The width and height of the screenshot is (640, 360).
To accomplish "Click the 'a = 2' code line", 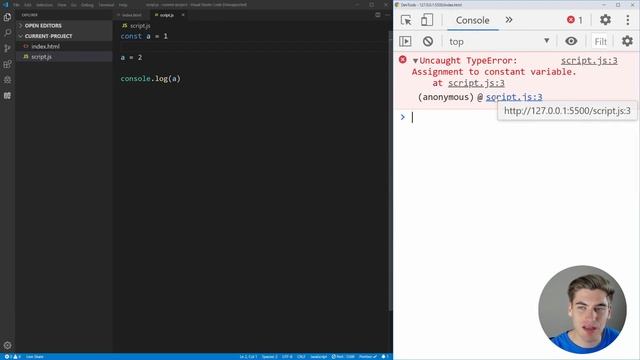I will click(131, 58).
